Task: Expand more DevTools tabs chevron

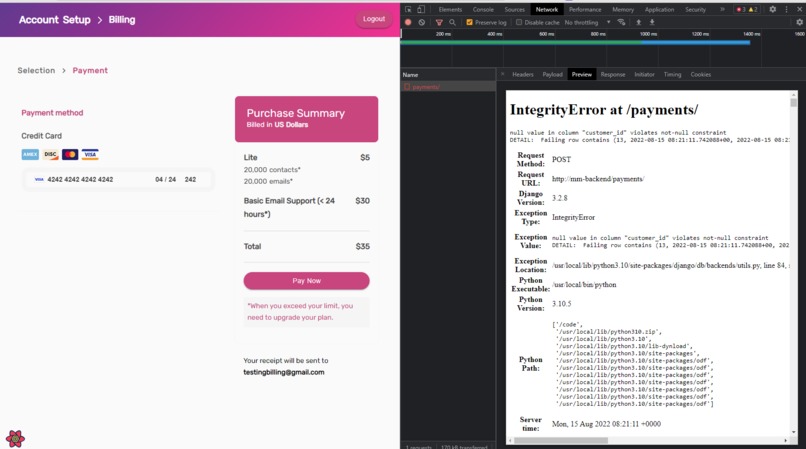Action: 722,9
